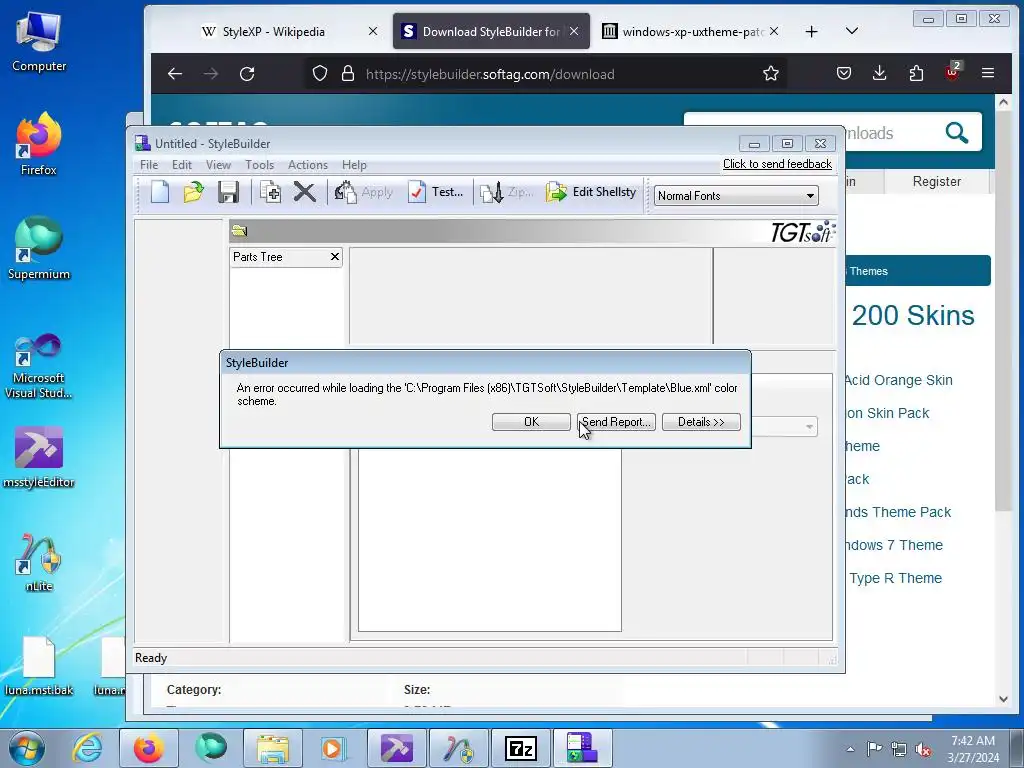Click the Delete X icon in StyleBuilder toolbar
The image size is (1024, 768).
304,192
